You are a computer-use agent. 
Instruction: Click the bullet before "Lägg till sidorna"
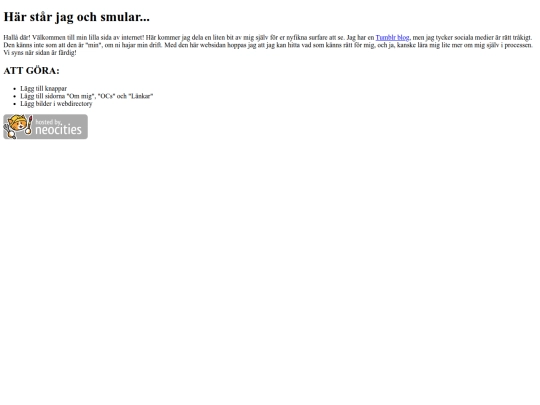click(x=14, y=96)
